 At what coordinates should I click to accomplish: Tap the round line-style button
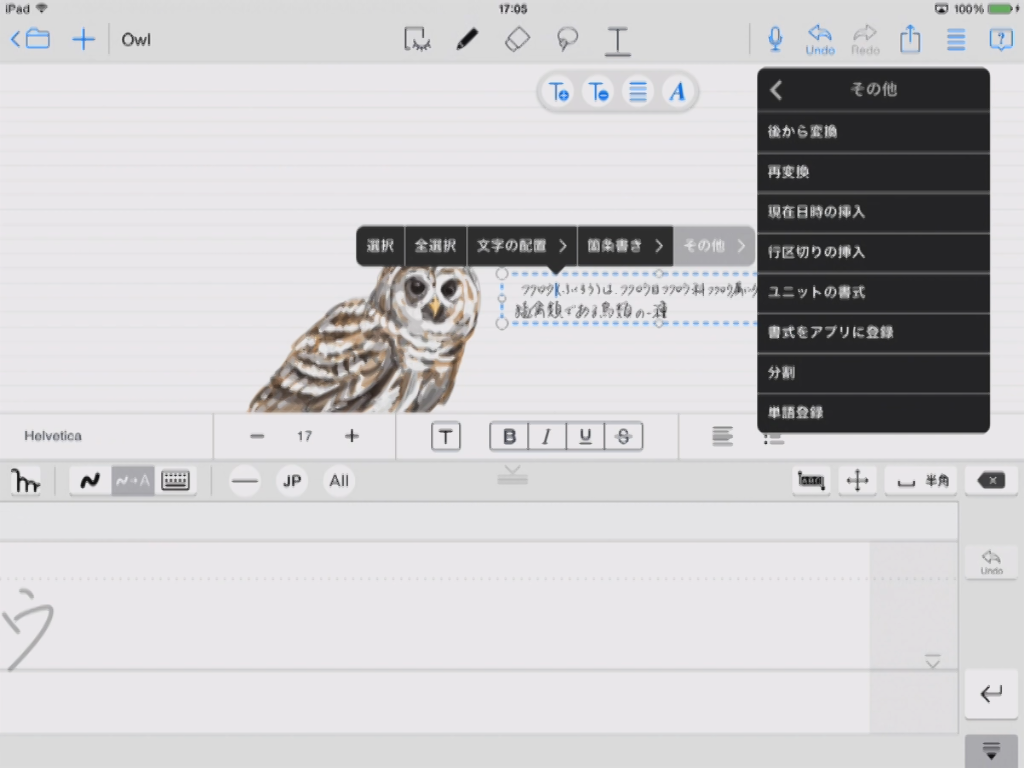pos(245,481)
